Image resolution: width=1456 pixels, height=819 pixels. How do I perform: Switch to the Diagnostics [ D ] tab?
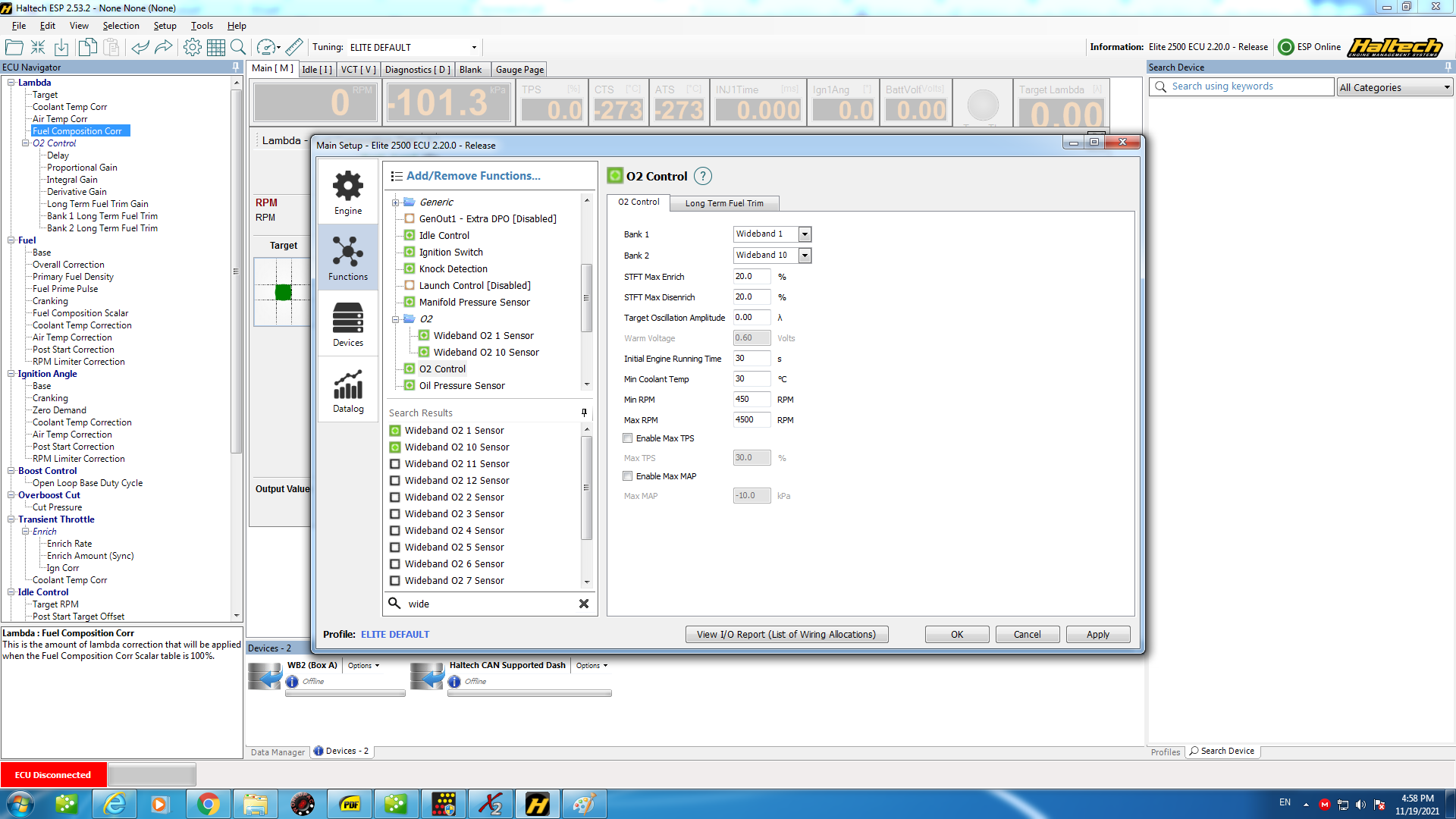click(417, 70)
